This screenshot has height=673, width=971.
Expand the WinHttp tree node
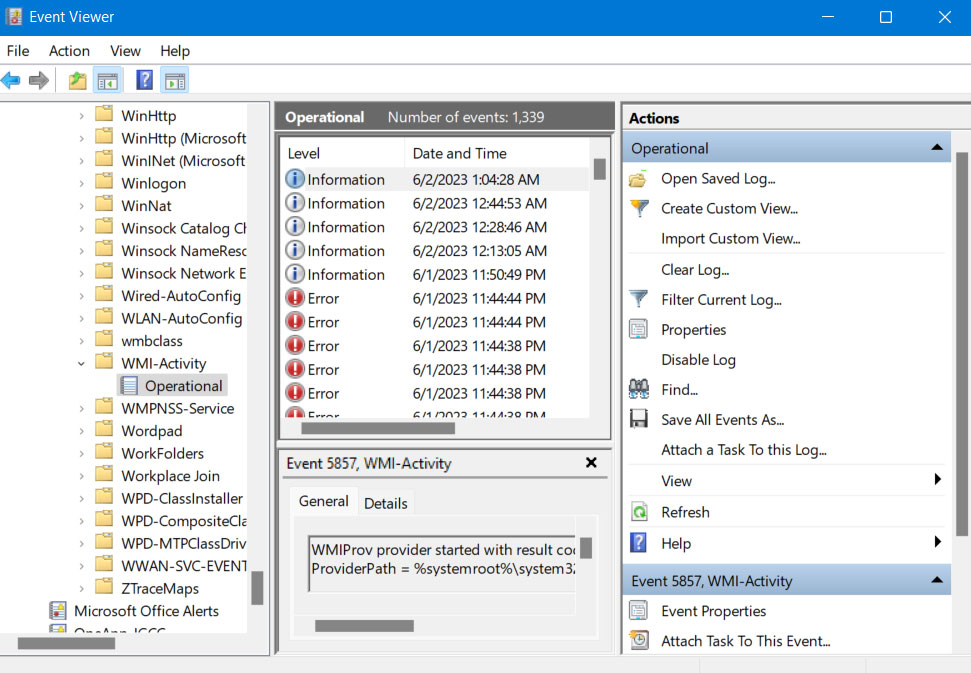(x=81, y=116)
